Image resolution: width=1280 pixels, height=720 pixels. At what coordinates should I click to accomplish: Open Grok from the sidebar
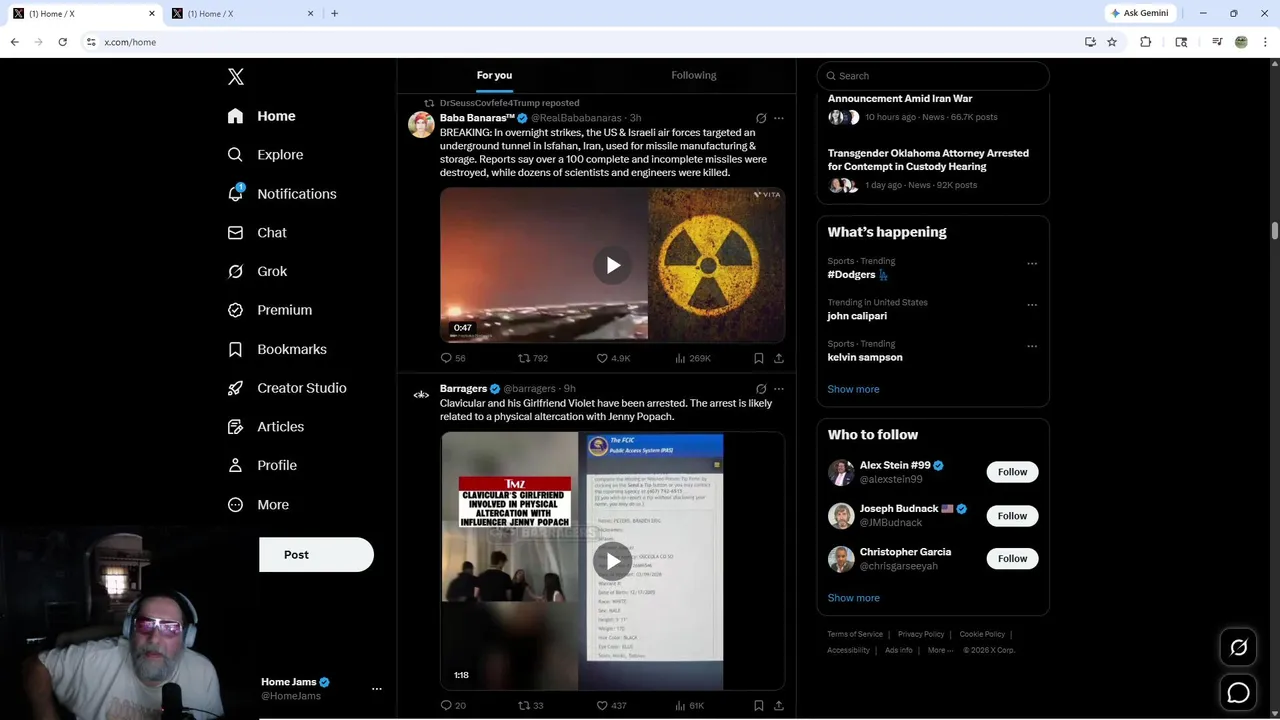coord(257,271)
